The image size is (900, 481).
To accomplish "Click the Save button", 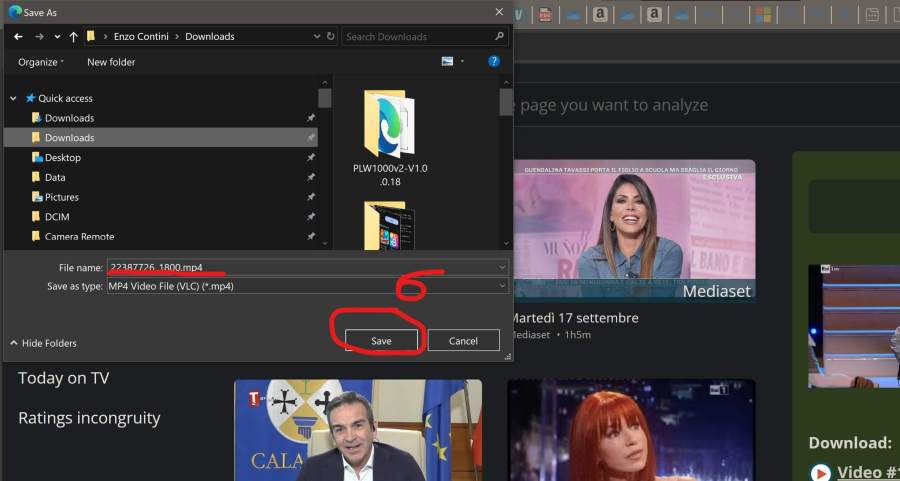I will click(x=381, y=341).
